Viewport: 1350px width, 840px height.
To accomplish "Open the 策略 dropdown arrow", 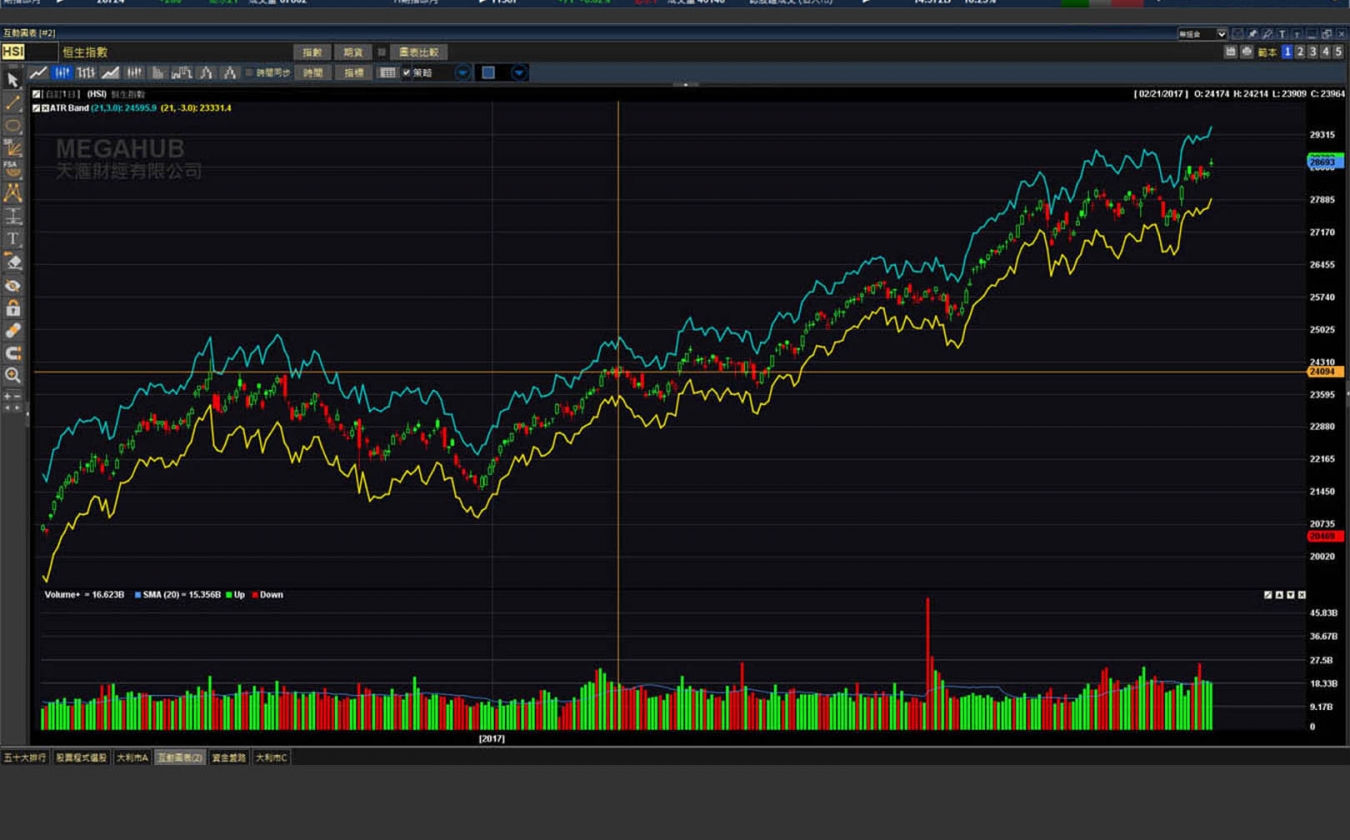I will click(462, 73).
